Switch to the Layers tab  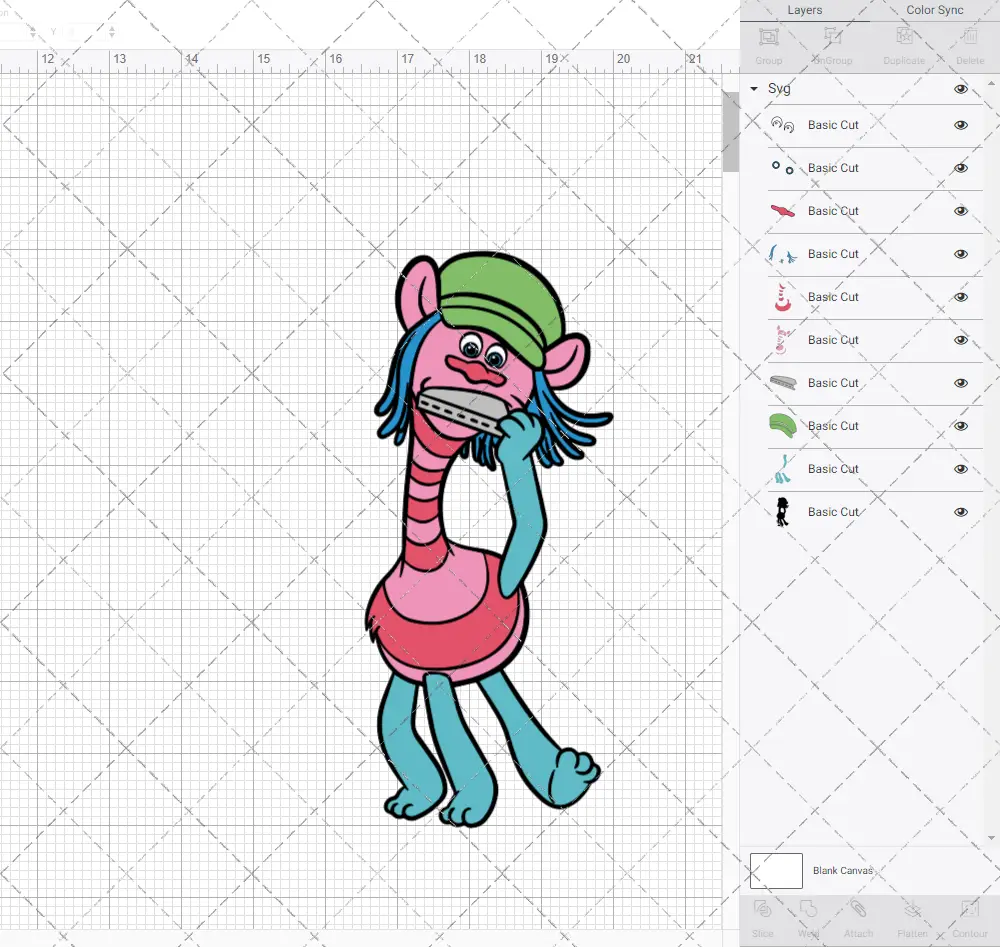(x=804, y=10)
